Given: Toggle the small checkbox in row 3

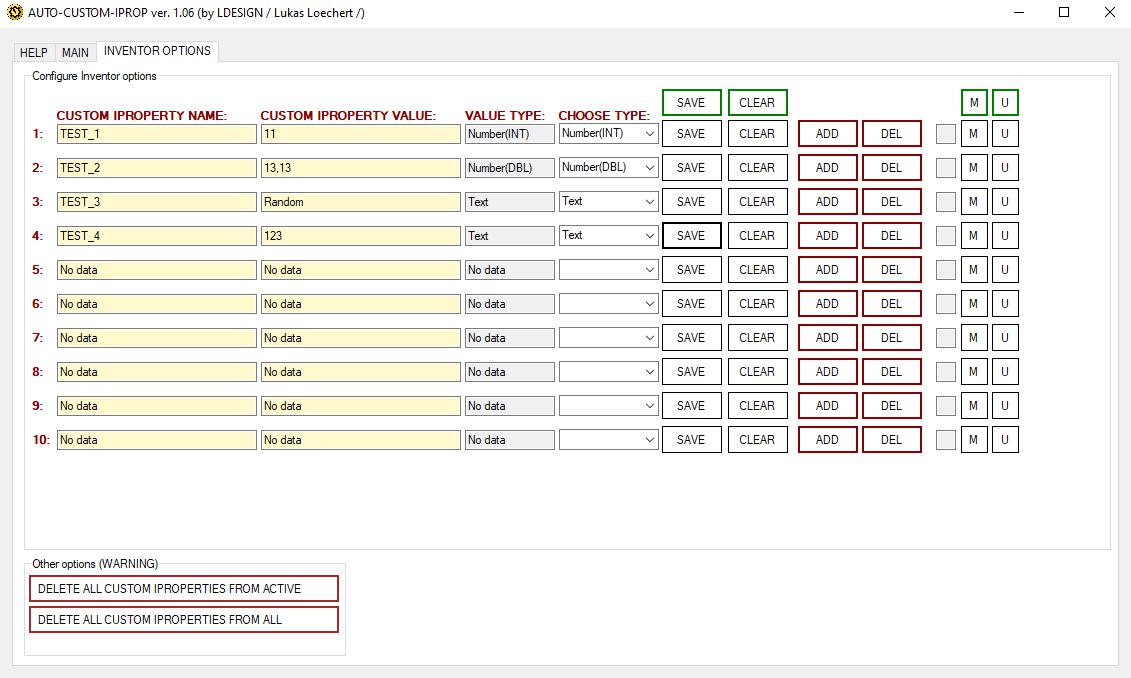Looking at the screenshot, I should 946,202.
